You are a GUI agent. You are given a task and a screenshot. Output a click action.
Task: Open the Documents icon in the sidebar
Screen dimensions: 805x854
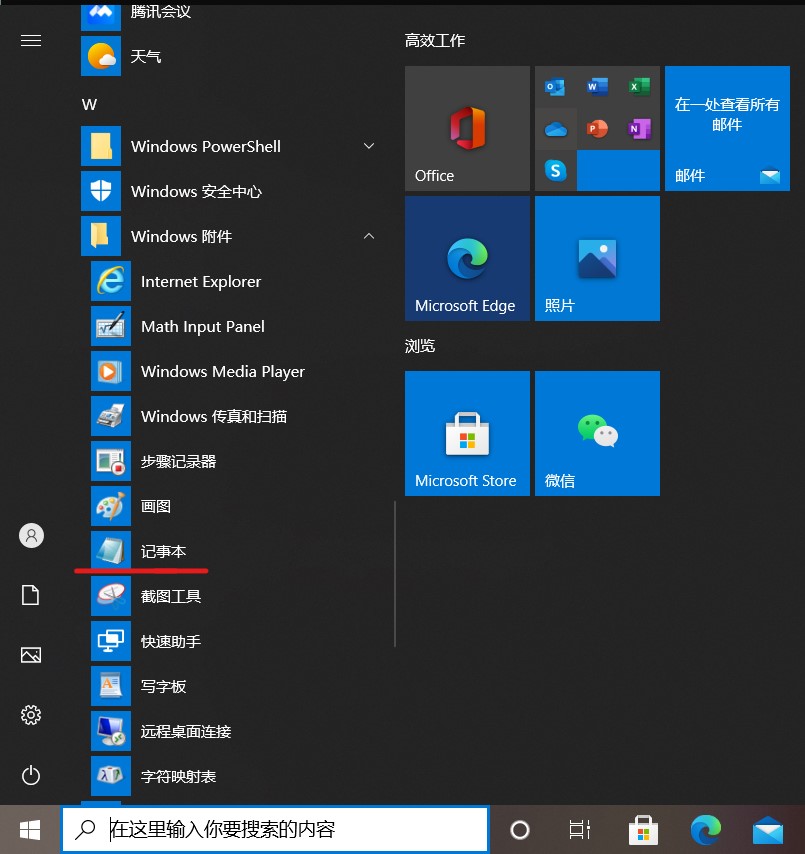31,595
